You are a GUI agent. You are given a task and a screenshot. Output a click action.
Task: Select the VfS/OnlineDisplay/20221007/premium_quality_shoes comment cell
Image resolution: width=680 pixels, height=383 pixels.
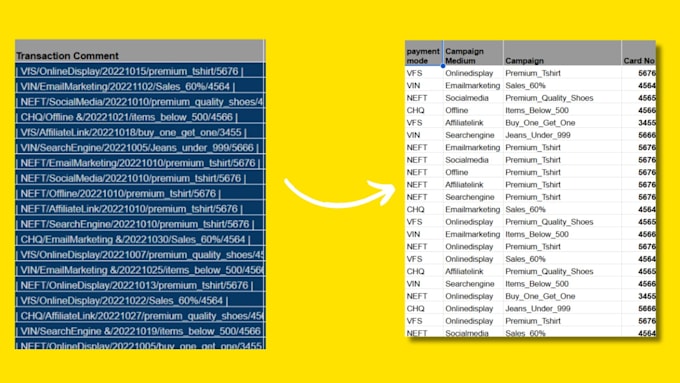pyautogui.click(x=140, y=254)
